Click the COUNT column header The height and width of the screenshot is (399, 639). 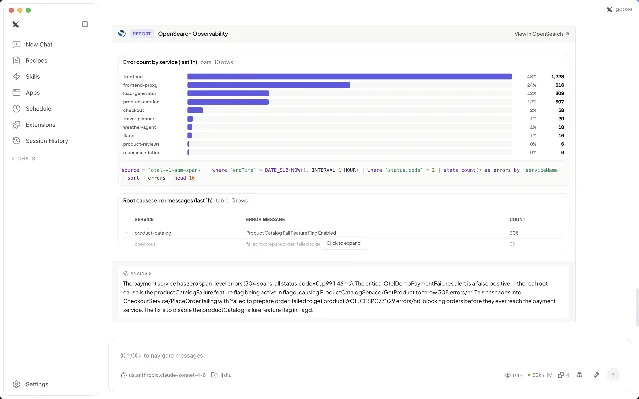517,220
